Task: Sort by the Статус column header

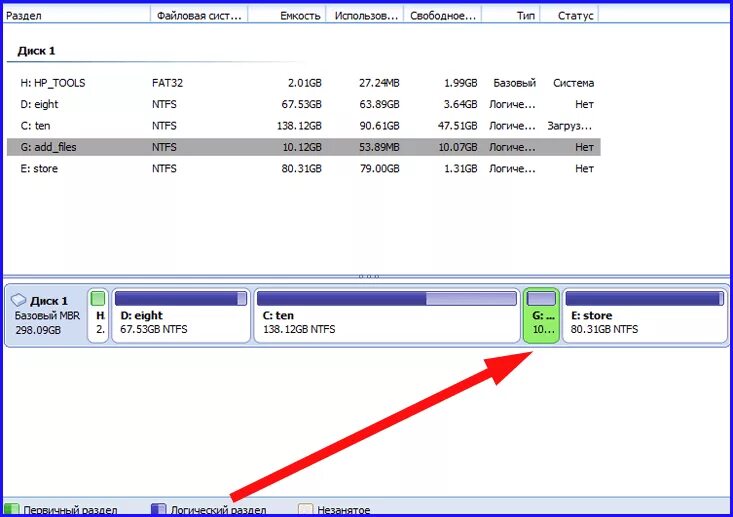Action: [x=574, y=15]
